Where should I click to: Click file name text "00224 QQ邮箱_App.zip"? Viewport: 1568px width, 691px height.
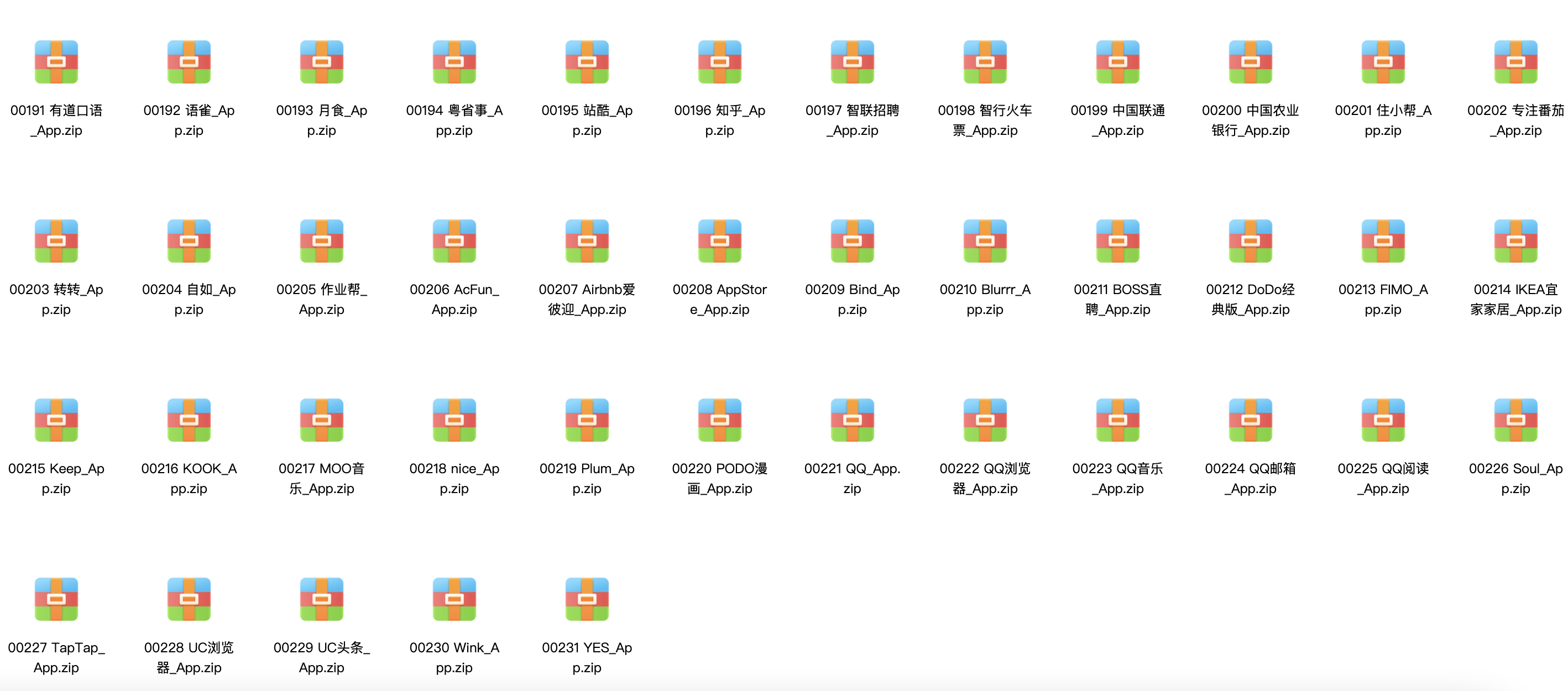[x=1250, y=478]
